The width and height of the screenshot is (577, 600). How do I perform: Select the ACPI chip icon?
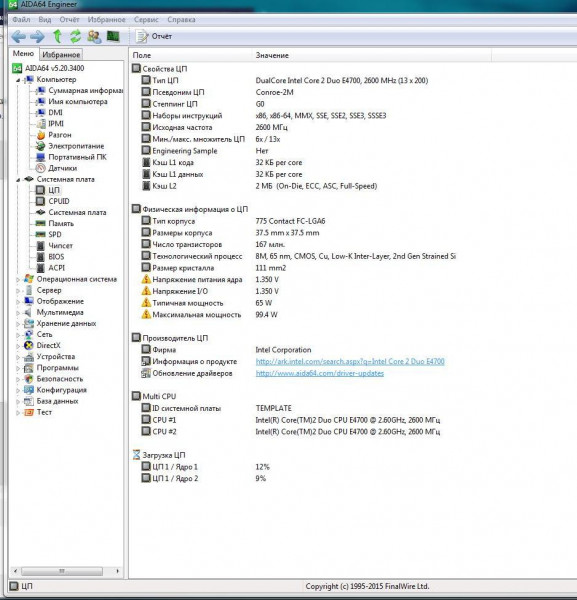(41, 268)
